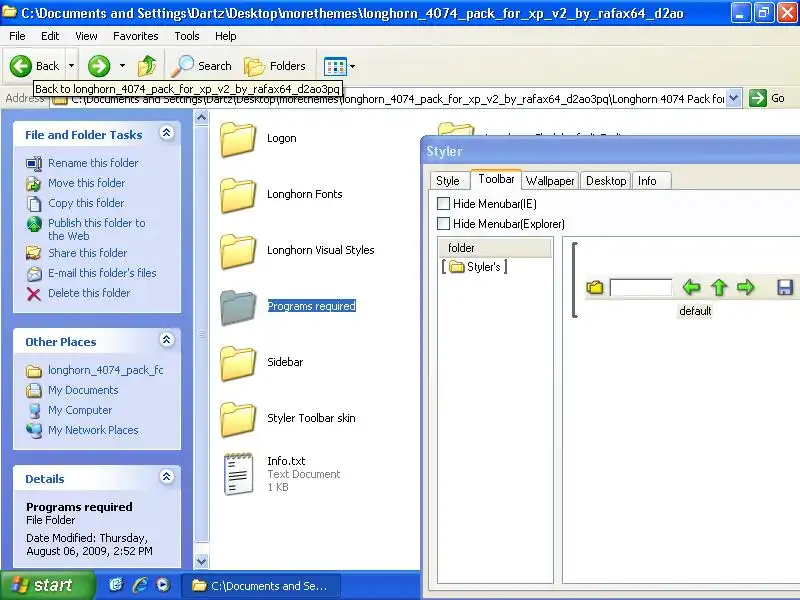Select the default toolbar skin label
Image resolution: width=800 pixels, height=600 pixels.
695,311
